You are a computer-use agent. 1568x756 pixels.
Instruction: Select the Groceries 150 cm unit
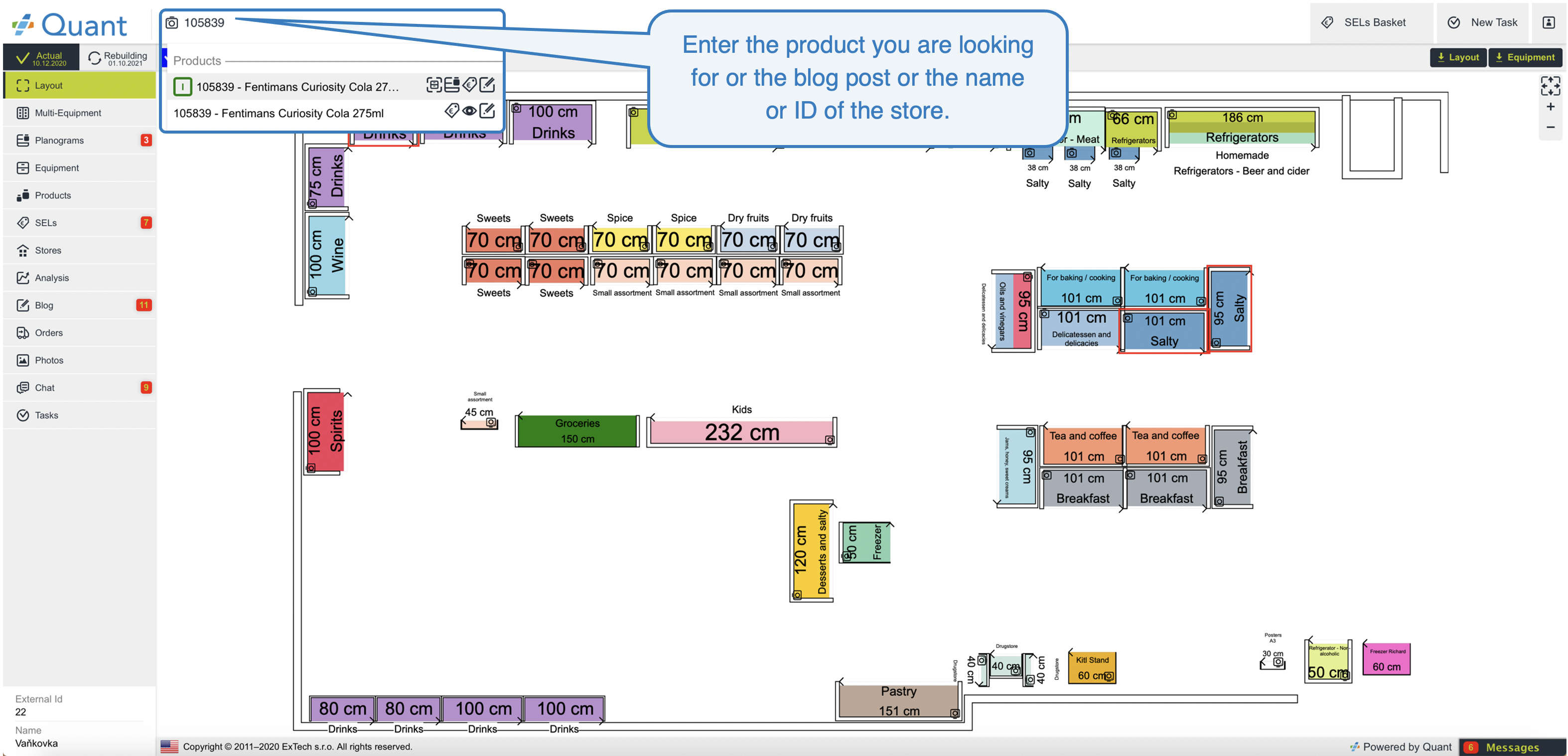pyautogui.click(x=577, y=431)
